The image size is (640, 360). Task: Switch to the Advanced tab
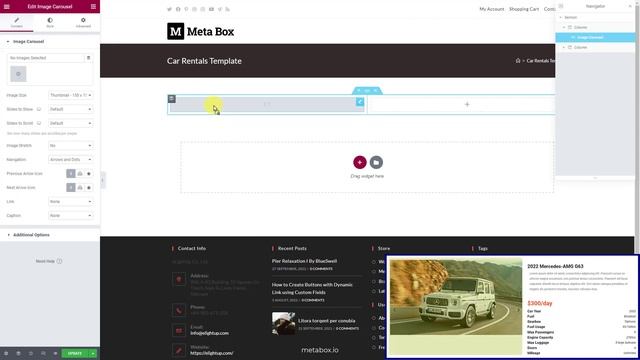click(83, 22)
